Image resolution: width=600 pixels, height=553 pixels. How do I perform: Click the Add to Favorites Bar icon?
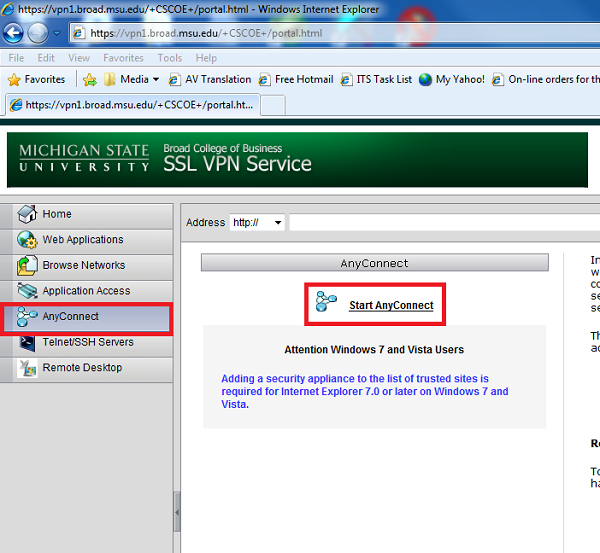[90, 80]
